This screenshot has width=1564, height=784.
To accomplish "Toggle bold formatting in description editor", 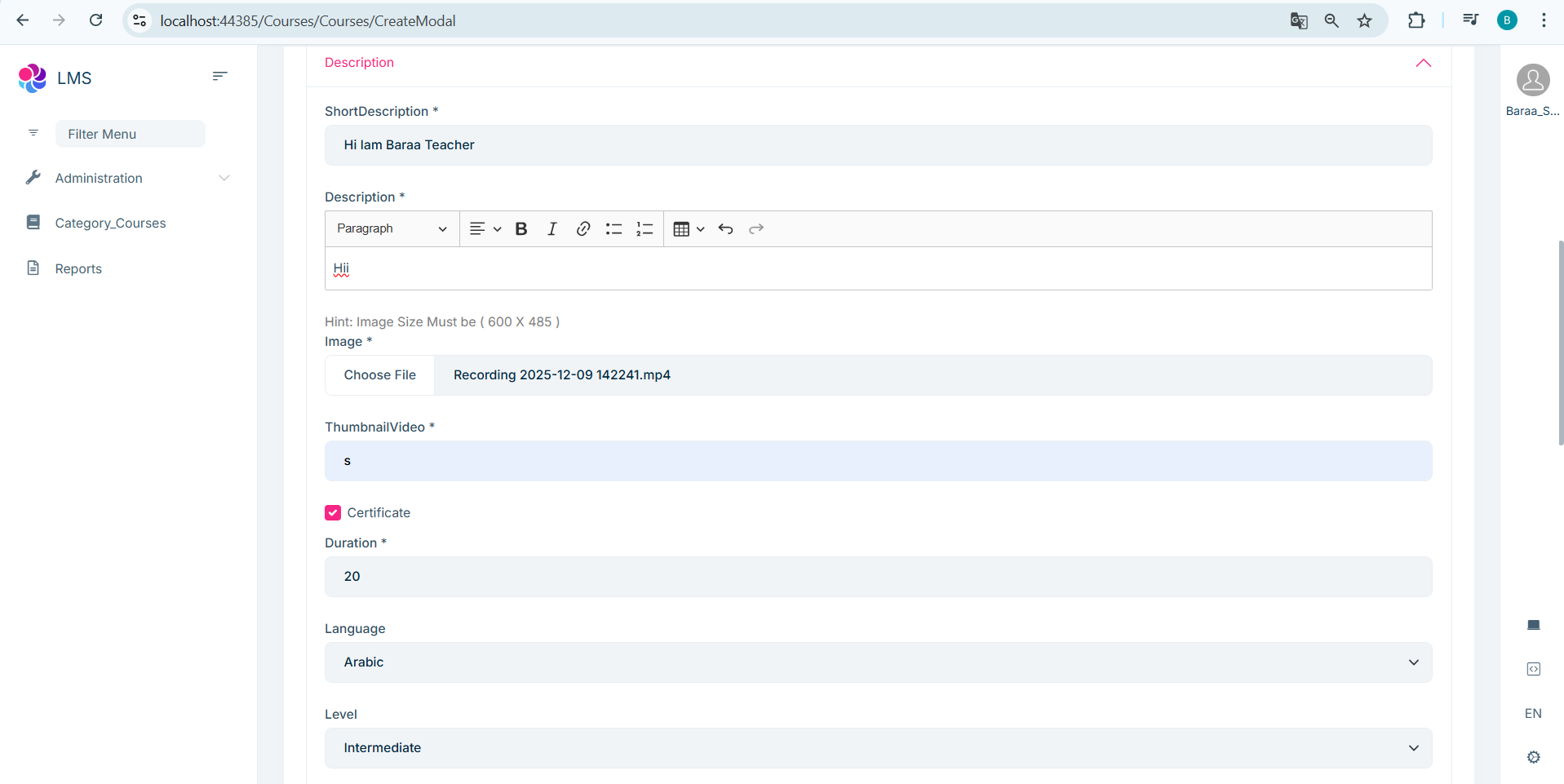I will click(521, 229).
